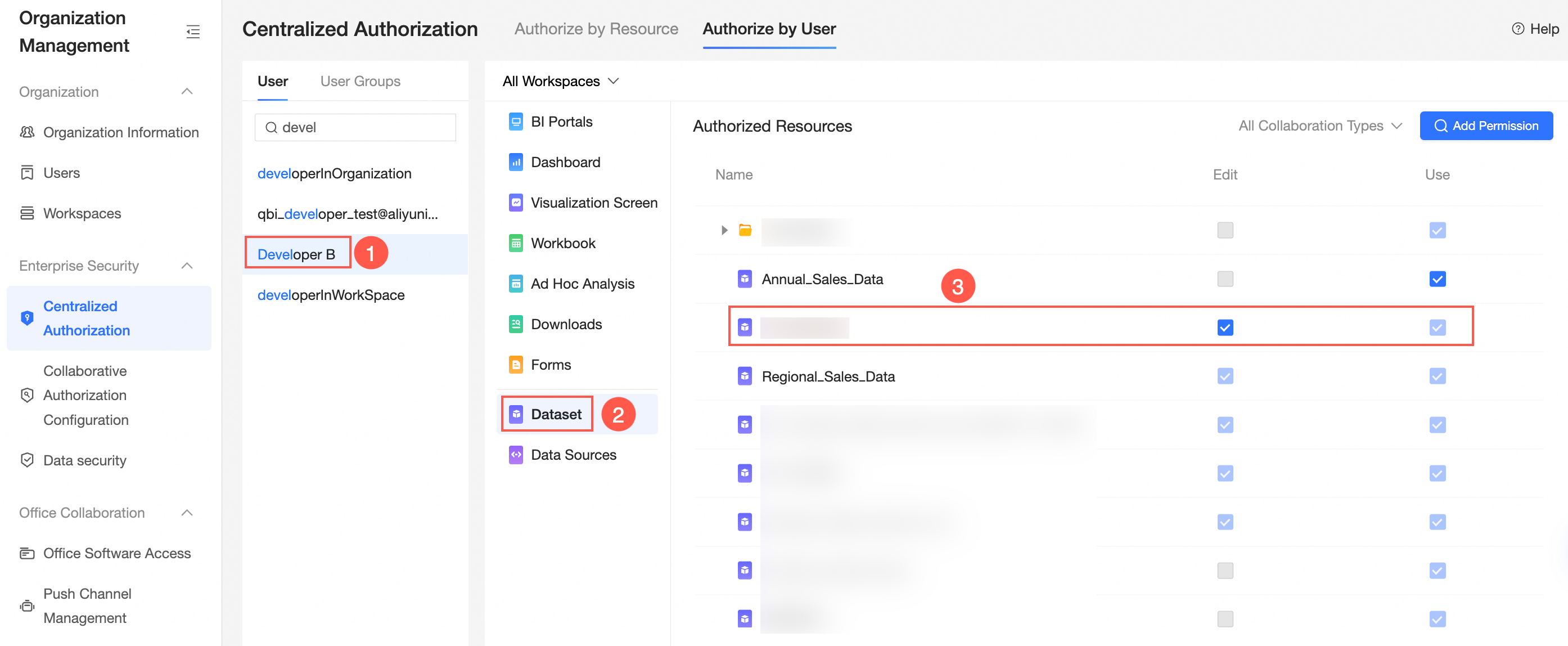Open the BI Portals resource type icon
This screenshot has height=646, width=1568.
tap(516, 122)
